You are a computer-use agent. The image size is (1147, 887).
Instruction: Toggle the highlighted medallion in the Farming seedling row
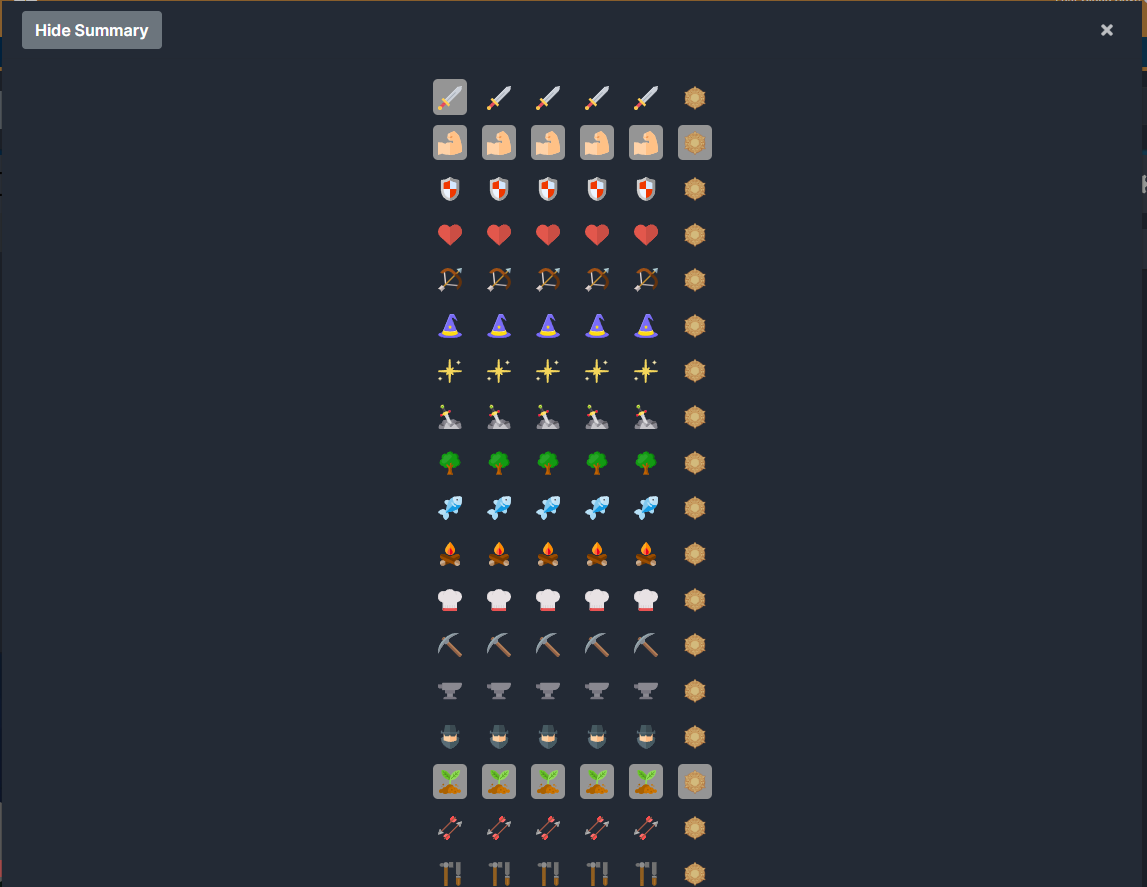click(x=694, y=782)
